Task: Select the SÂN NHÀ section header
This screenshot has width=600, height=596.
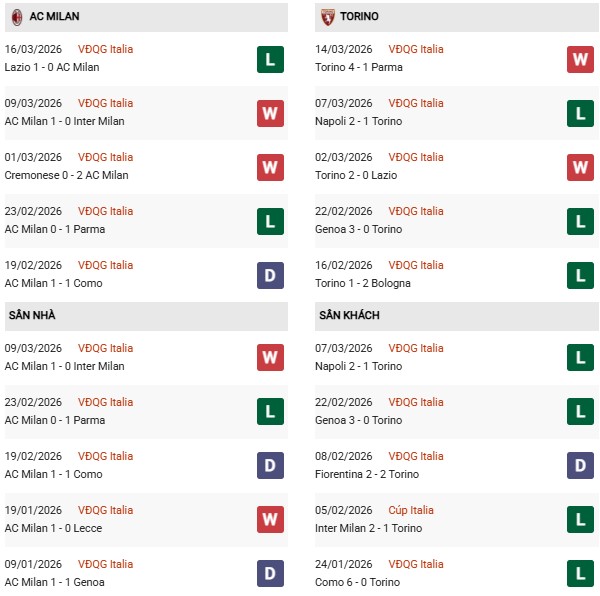Action: (32, 315)
